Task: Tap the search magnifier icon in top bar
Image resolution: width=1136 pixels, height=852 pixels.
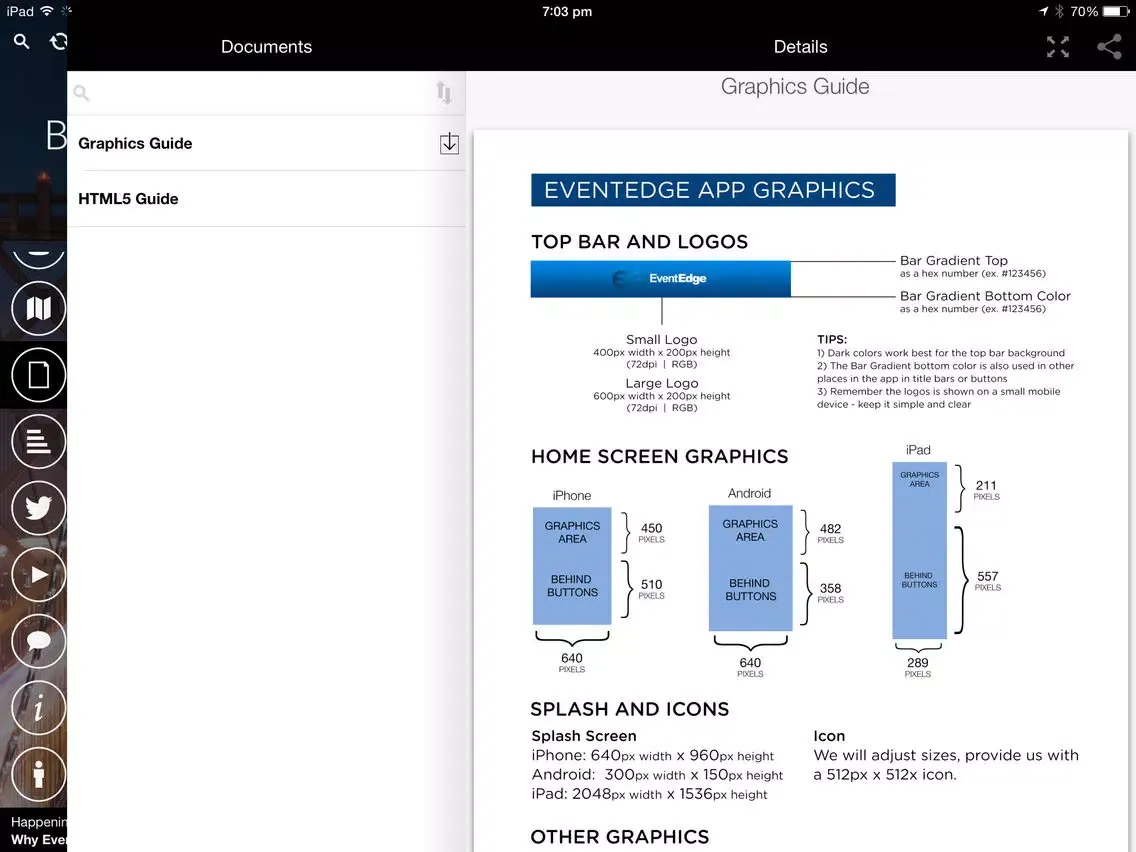Action: pos(22,42)
